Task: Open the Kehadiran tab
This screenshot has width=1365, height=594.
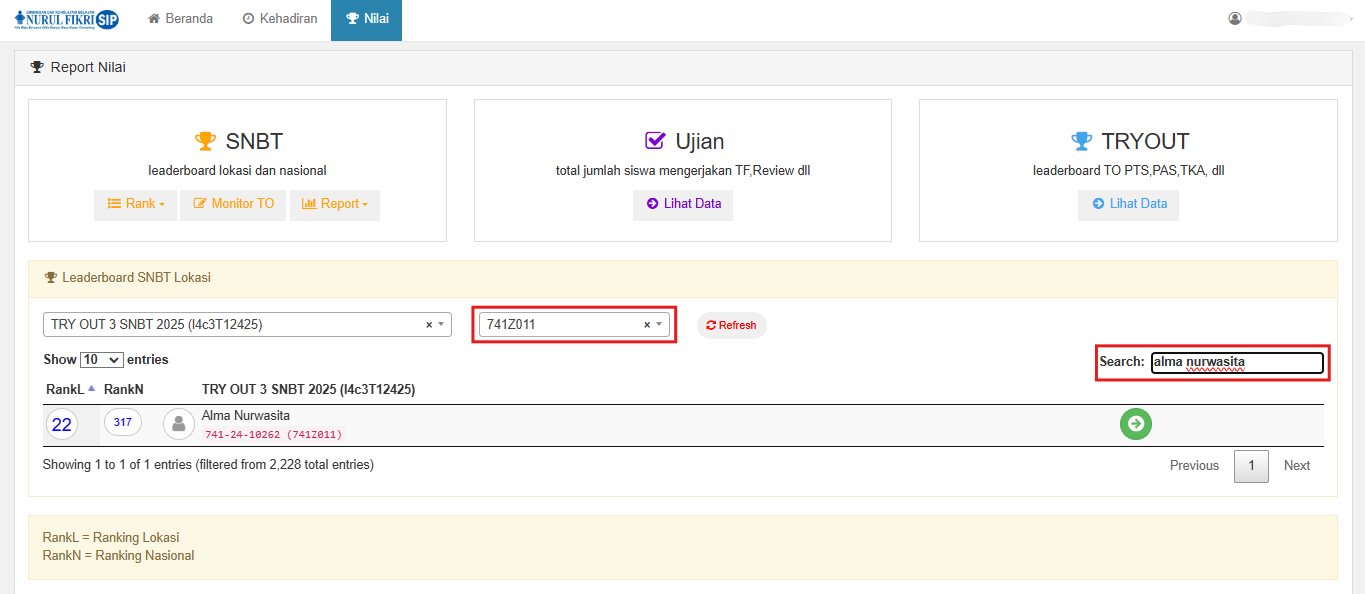Action: click(280, 19)
